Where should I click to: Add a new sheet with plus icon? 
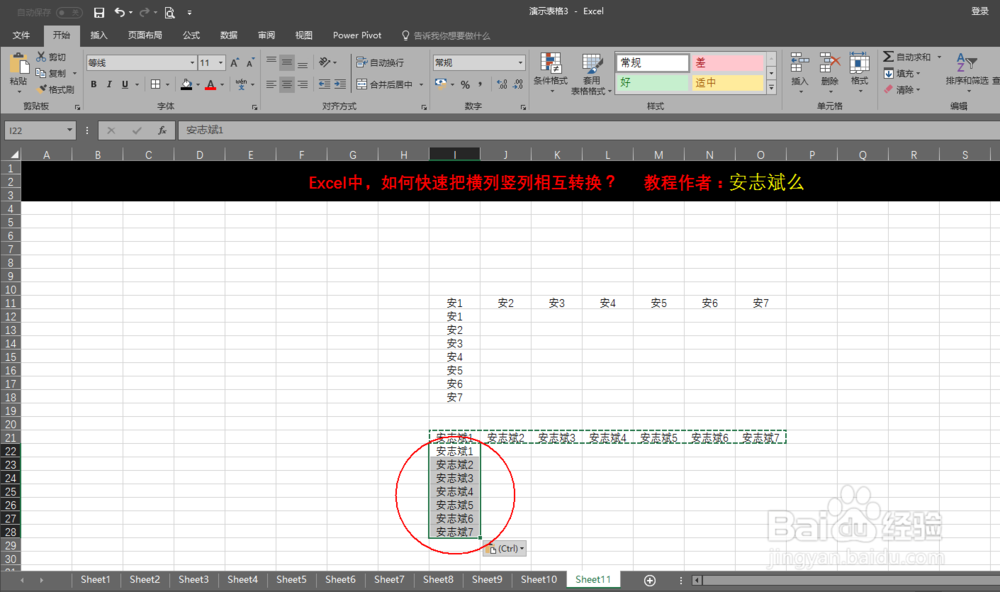click(649, 580)
